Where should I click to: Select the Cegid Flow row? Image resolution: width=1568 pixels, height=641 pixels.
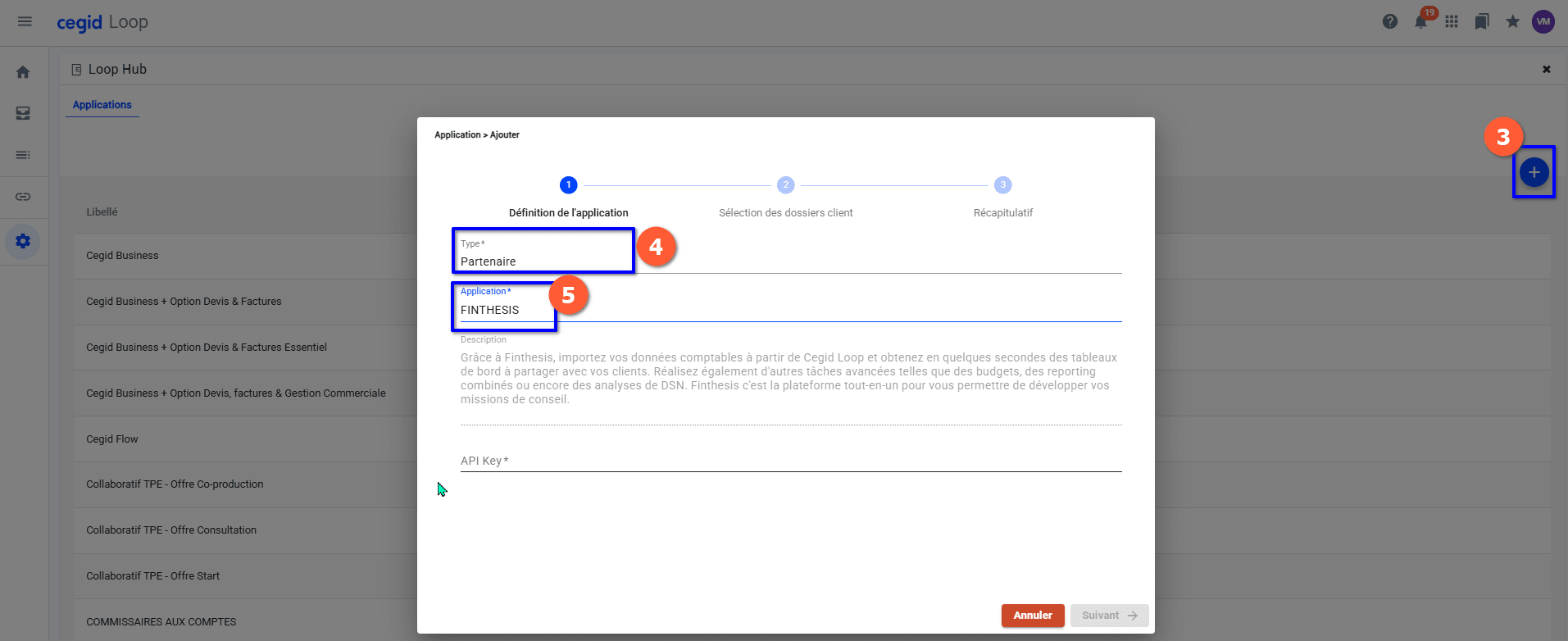point(246,439)
